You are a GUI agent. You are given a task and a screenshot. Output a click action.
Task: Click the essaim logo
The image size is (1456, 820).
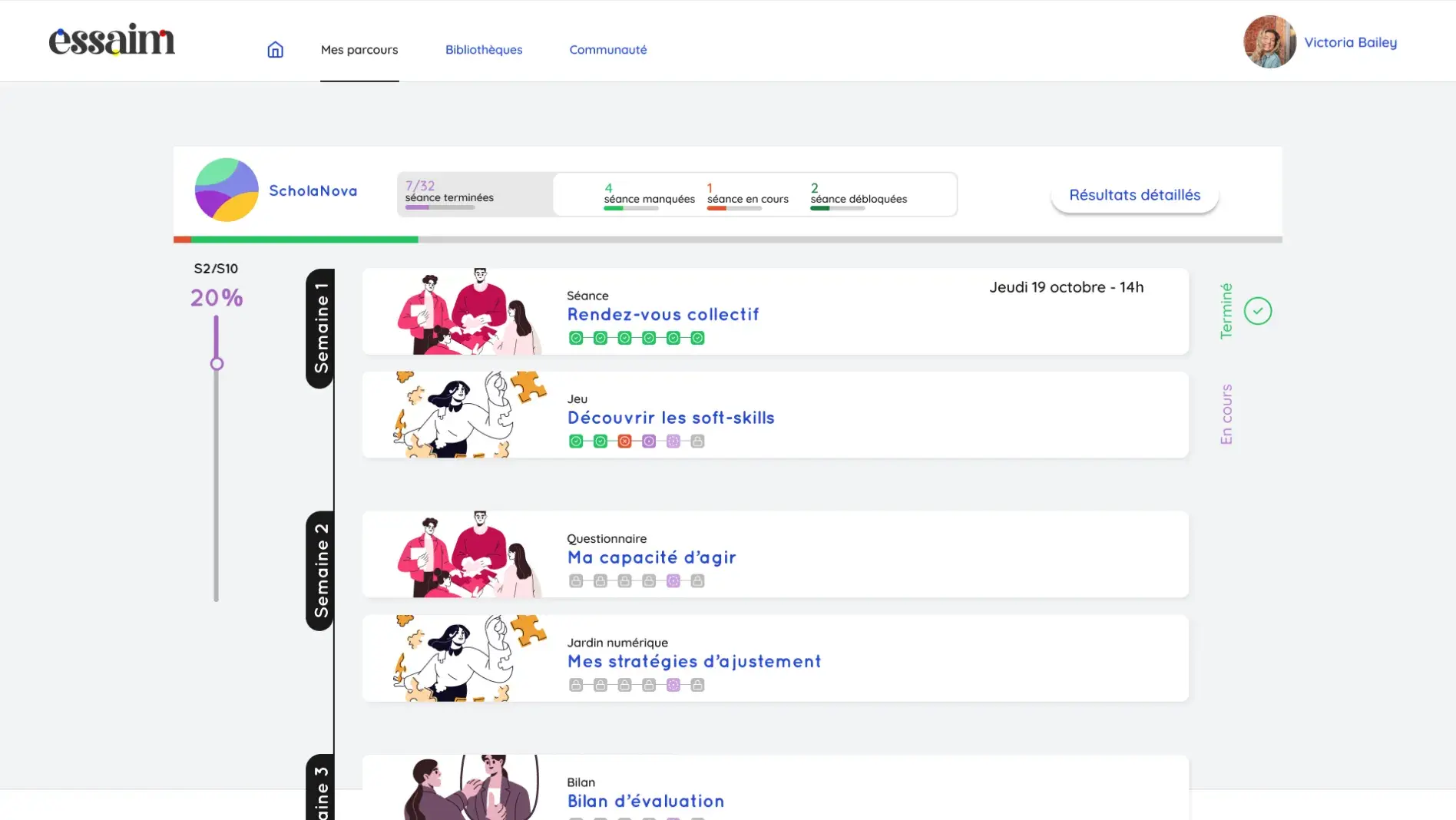click(x=112, y=40)
